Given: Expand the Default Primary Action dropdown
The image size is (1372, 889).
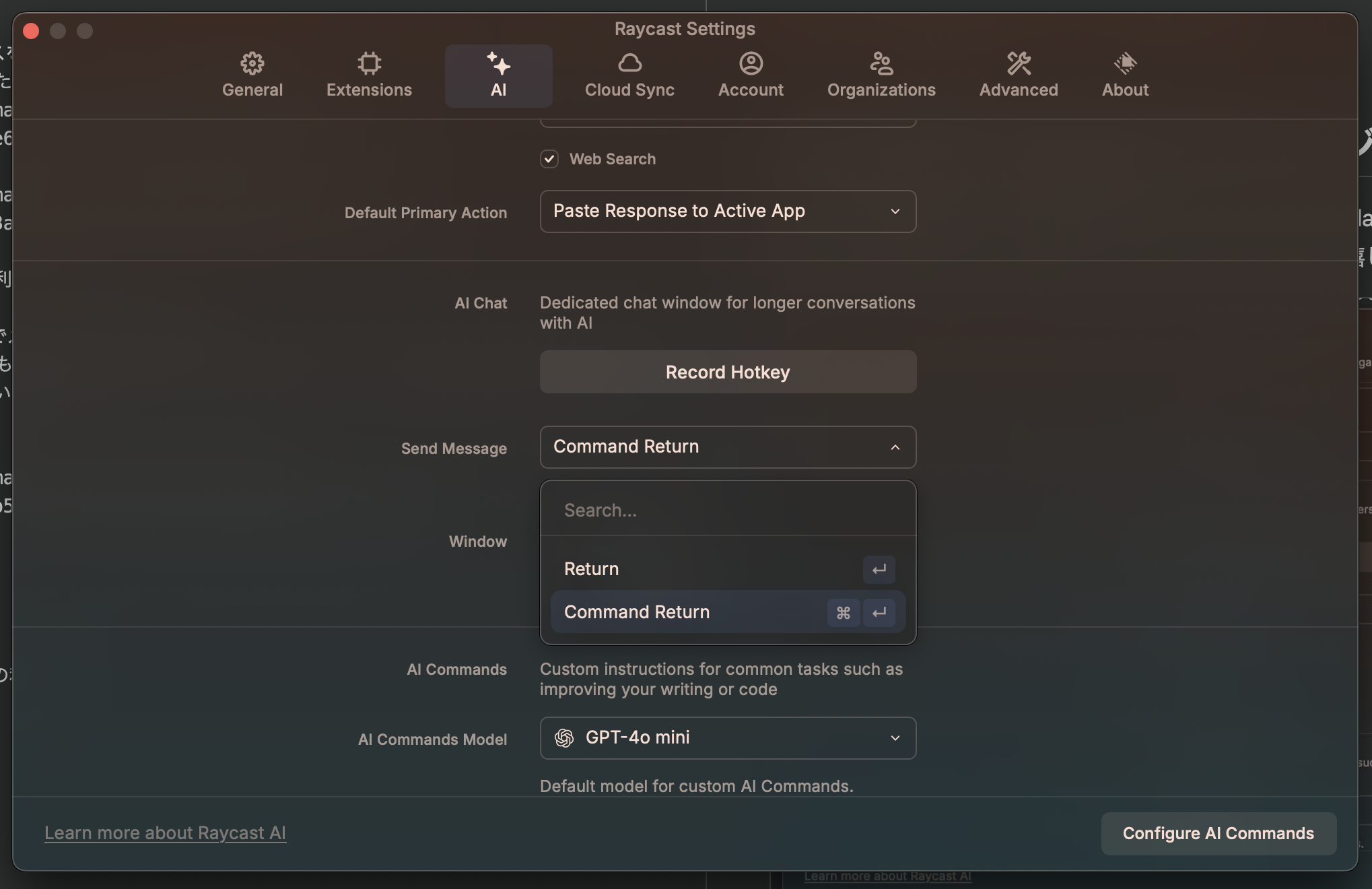Looking at the screenshot, I should pyautogui.click(x=728, y=211).
